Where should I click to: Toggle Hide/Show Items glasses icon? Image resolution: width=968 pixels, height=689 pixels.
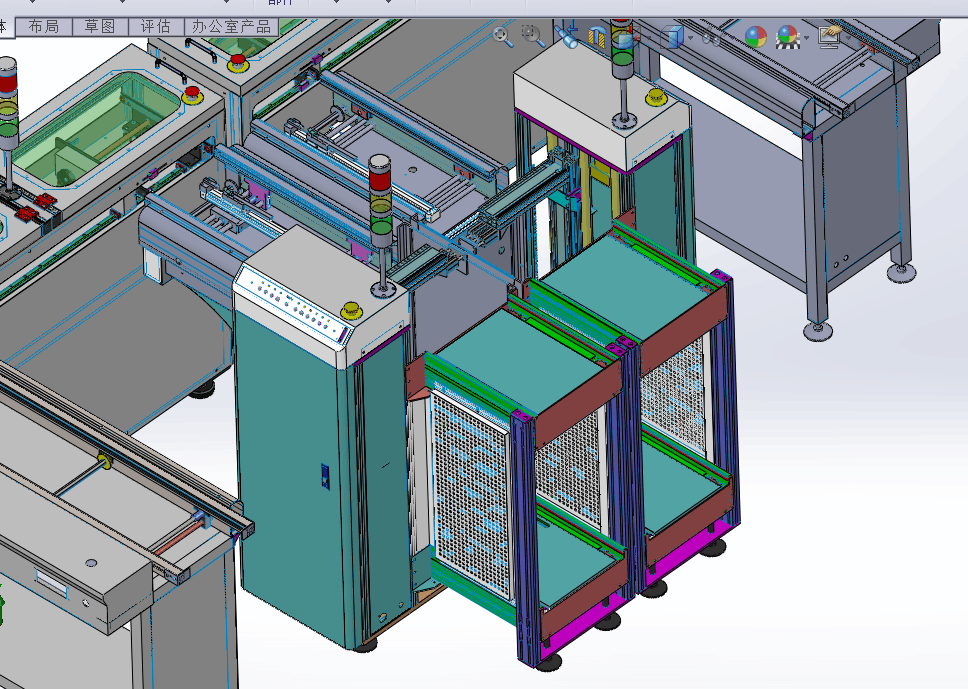click(x=711, y=38)
